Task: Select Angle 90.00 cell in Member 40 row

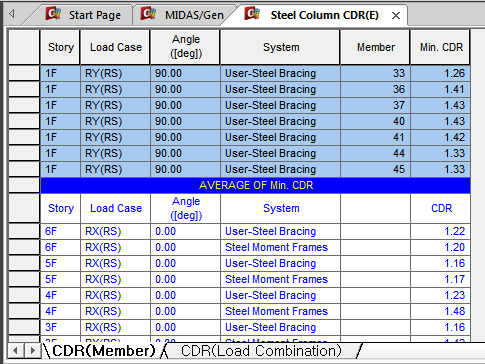Action: coord(186,121)
